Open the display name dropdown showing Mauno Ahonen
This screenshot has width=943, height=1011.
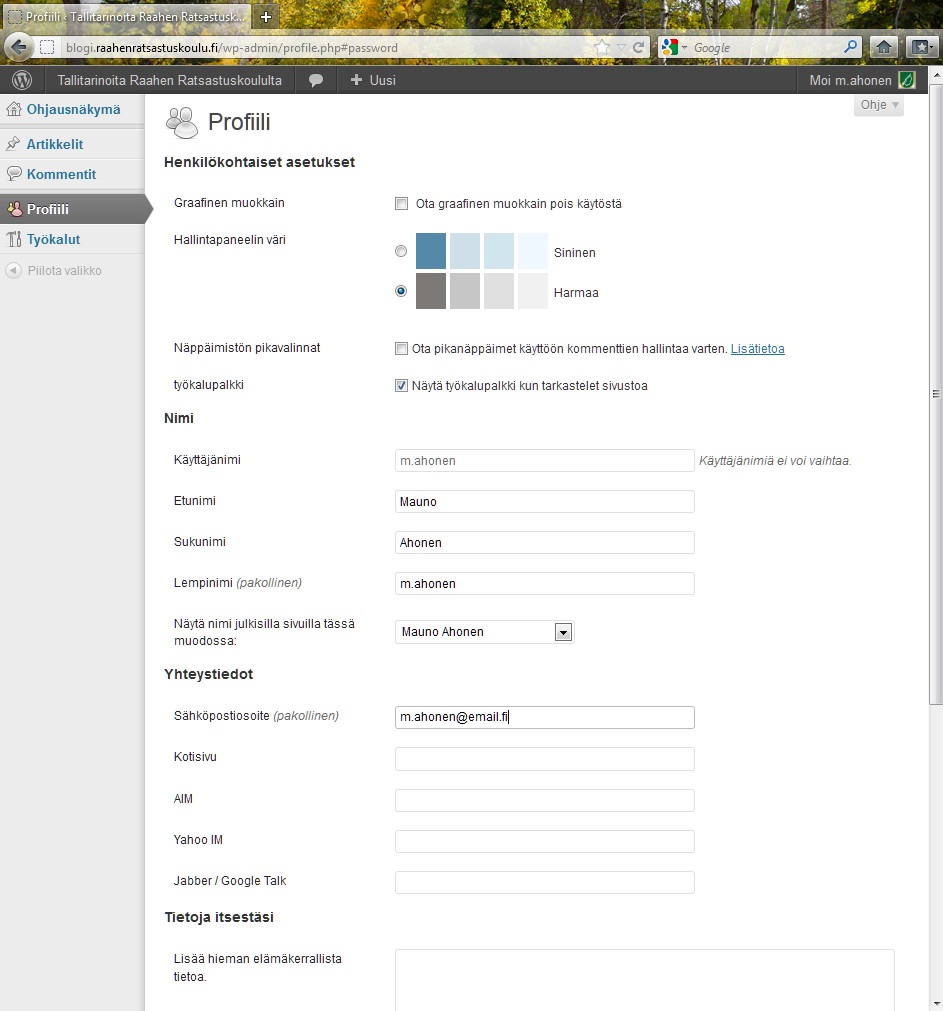point(563,632)
